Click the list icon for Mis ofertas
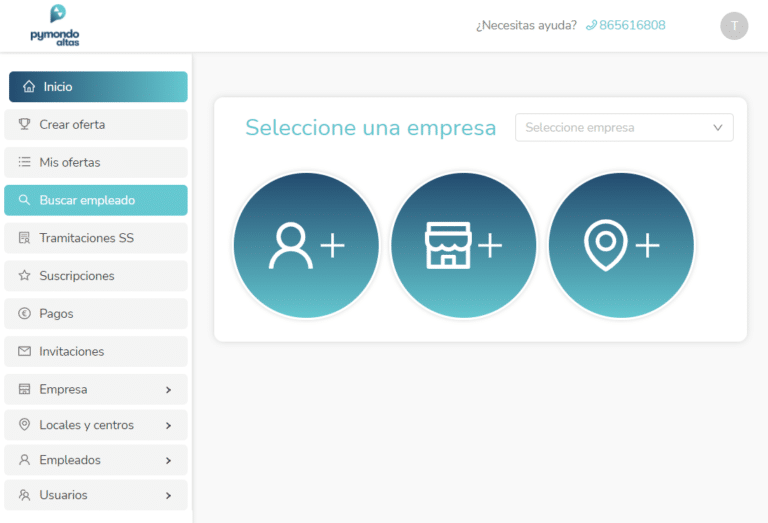The width and height of the screenshot is (768, 523). [x=24, y=162]
